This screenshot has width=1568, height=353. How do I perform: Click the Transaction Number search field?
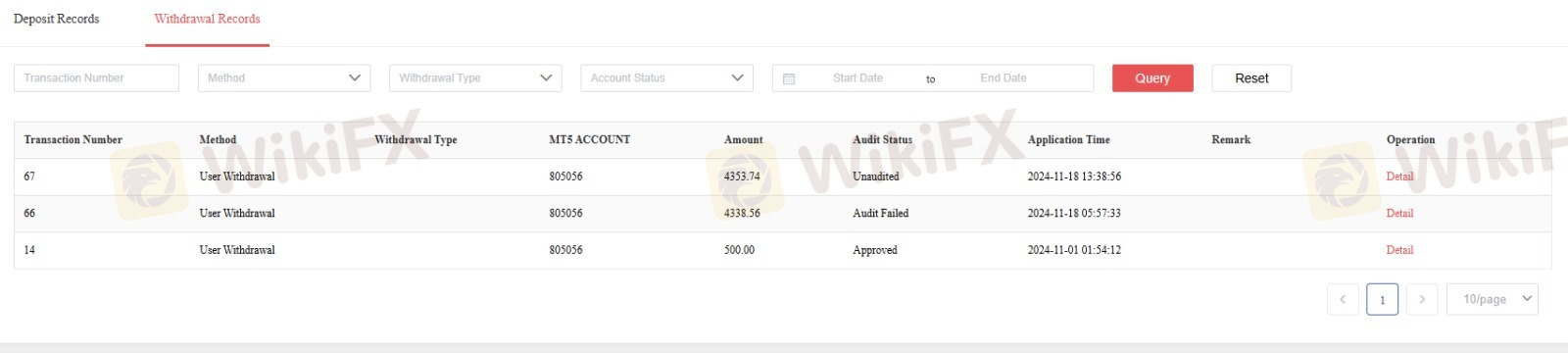[x=96, y=78]
